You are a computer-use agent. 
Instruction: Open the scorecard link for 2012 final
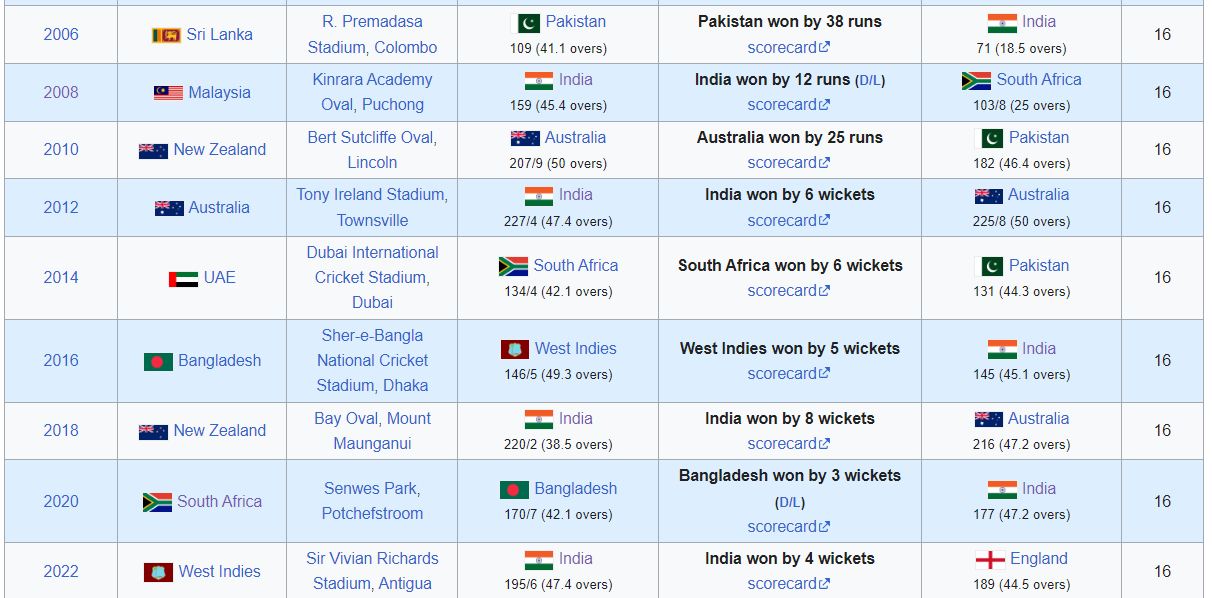(789, 220)
